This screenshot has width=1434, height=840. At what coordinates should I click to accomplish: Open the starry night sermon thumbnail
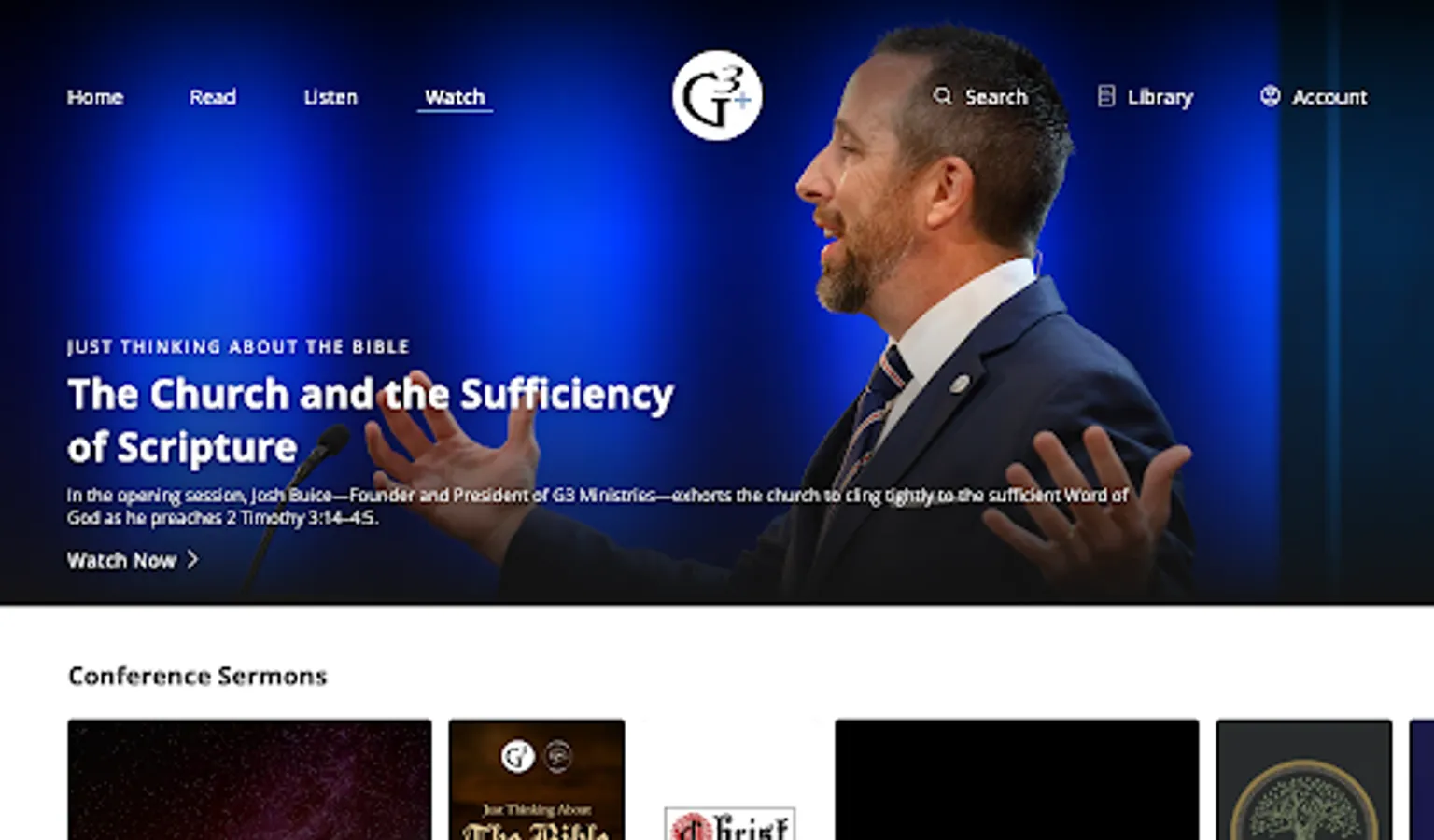(249, 779)
